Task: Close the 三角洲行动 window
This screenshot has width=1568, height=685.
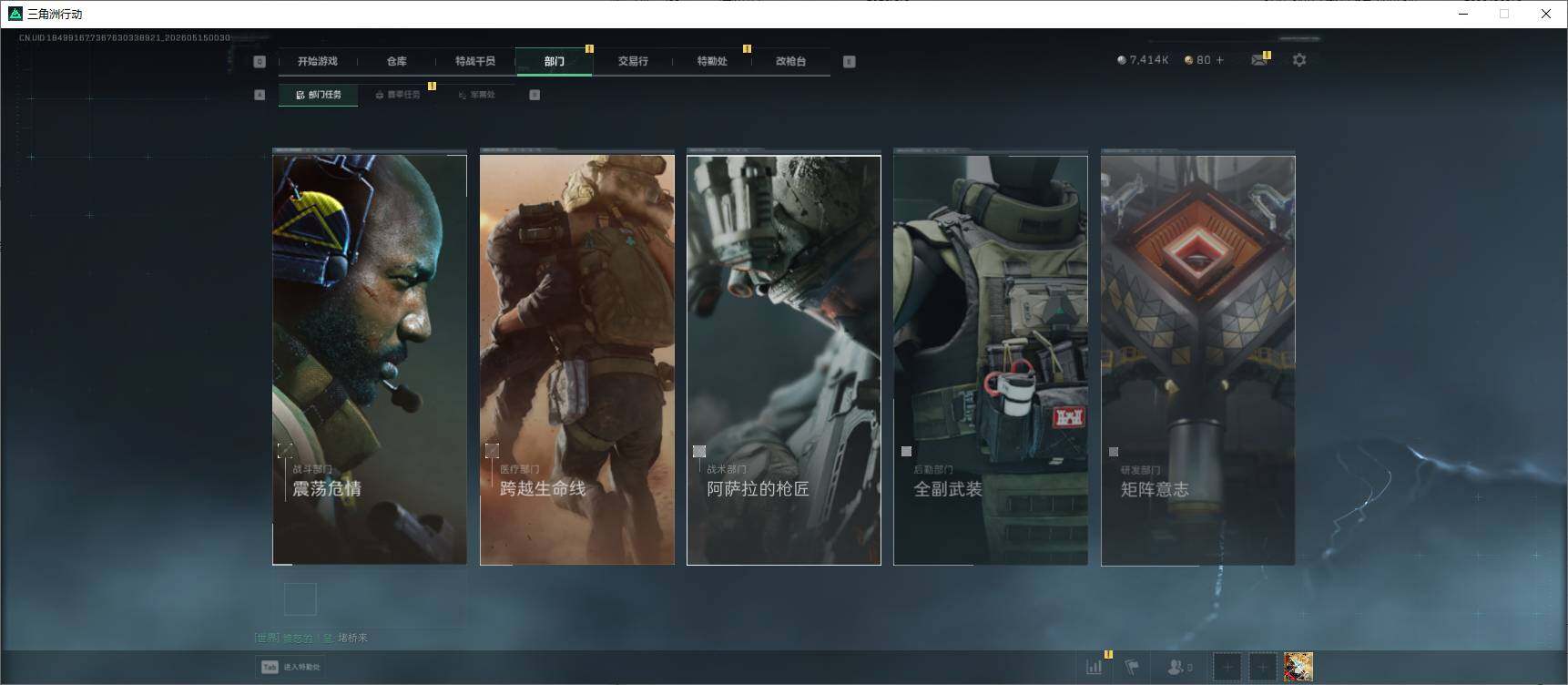Action: [x=1545, y=14]
